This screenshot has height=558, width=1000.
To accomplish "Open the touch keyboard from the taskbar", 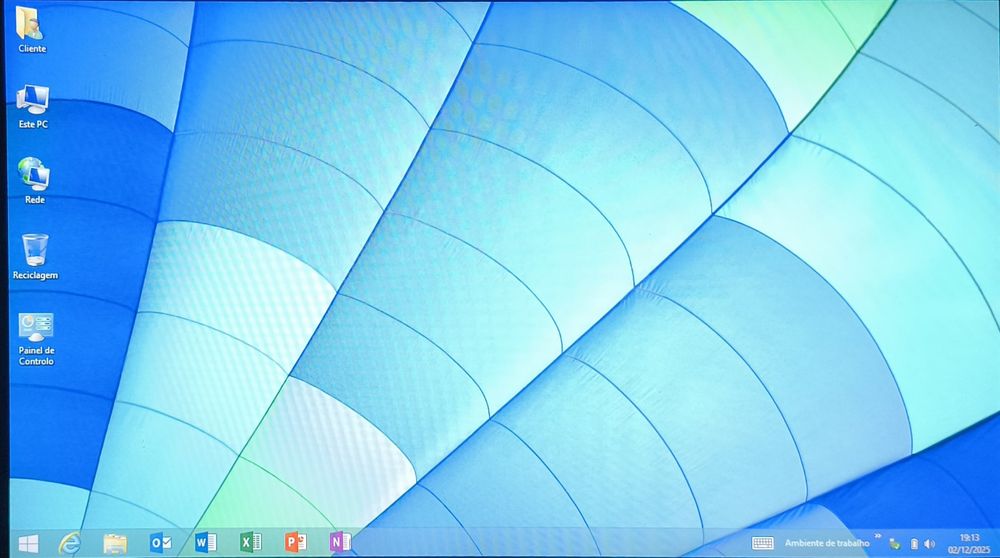I will [762, 543].
